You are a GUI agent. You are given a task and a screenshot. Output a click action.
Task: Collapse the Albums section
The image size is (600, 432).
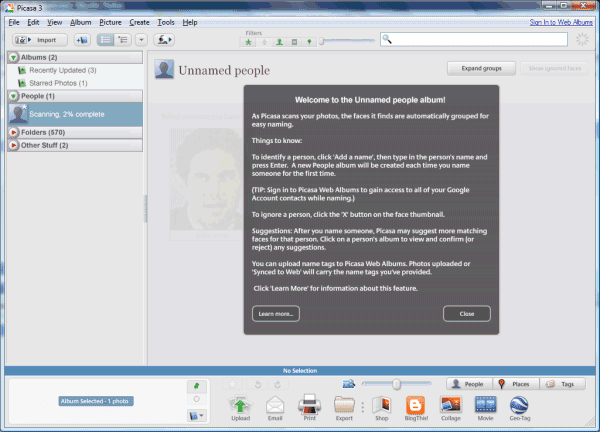pos(13,57)
